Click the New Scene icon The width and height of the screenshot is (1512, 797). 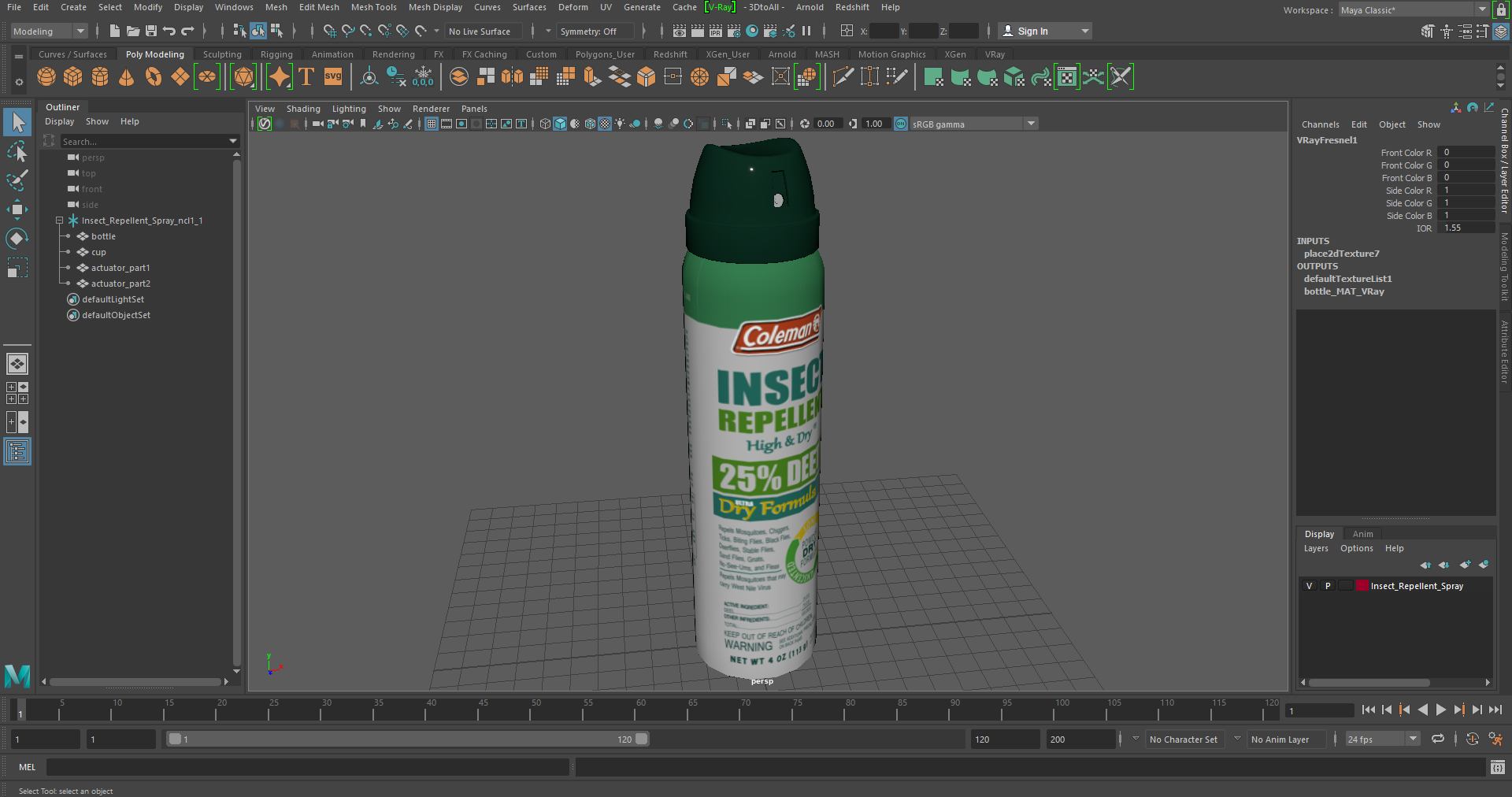point(115,31)
